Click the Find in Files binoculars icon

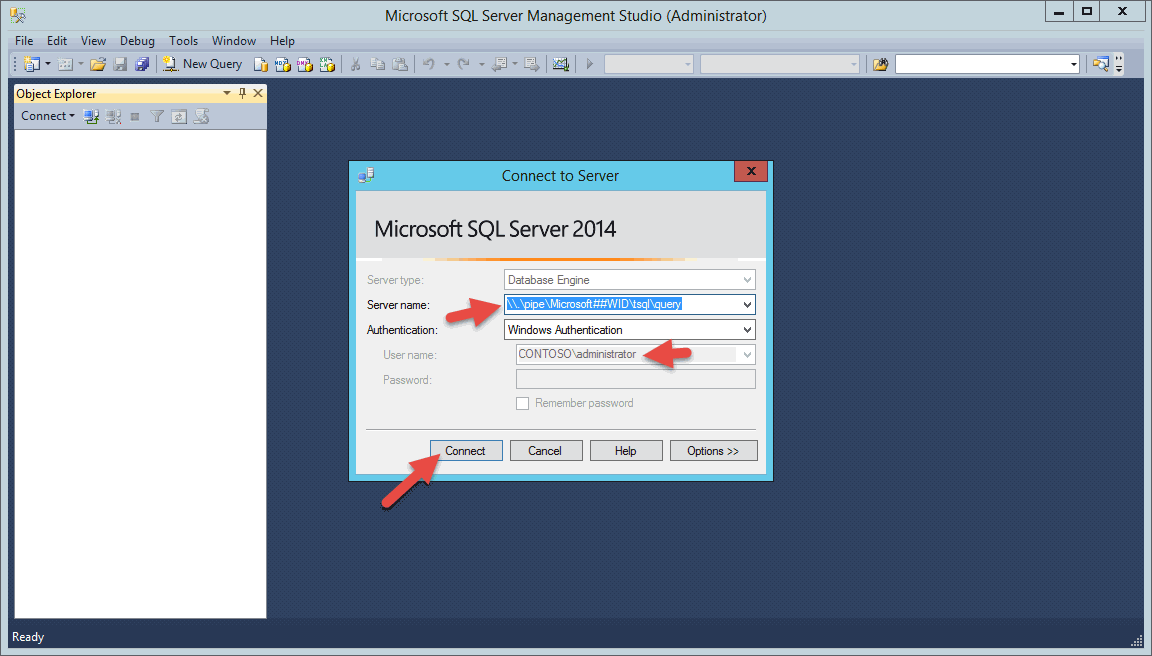point(880,65)
